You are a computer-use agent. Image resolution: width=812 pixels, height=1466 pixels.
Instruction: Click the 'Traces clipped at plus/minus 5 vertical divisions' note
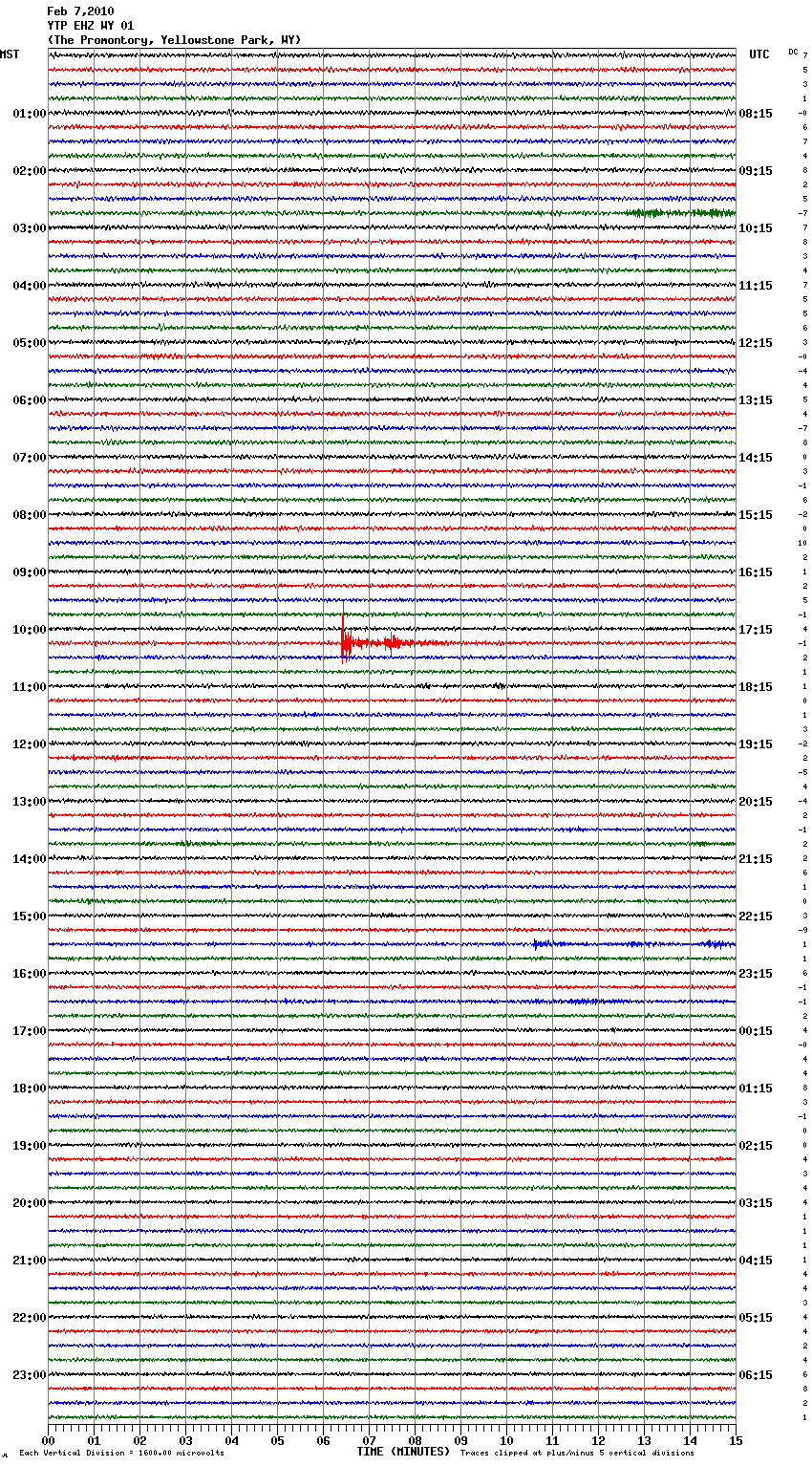(x=577, y=1453)
